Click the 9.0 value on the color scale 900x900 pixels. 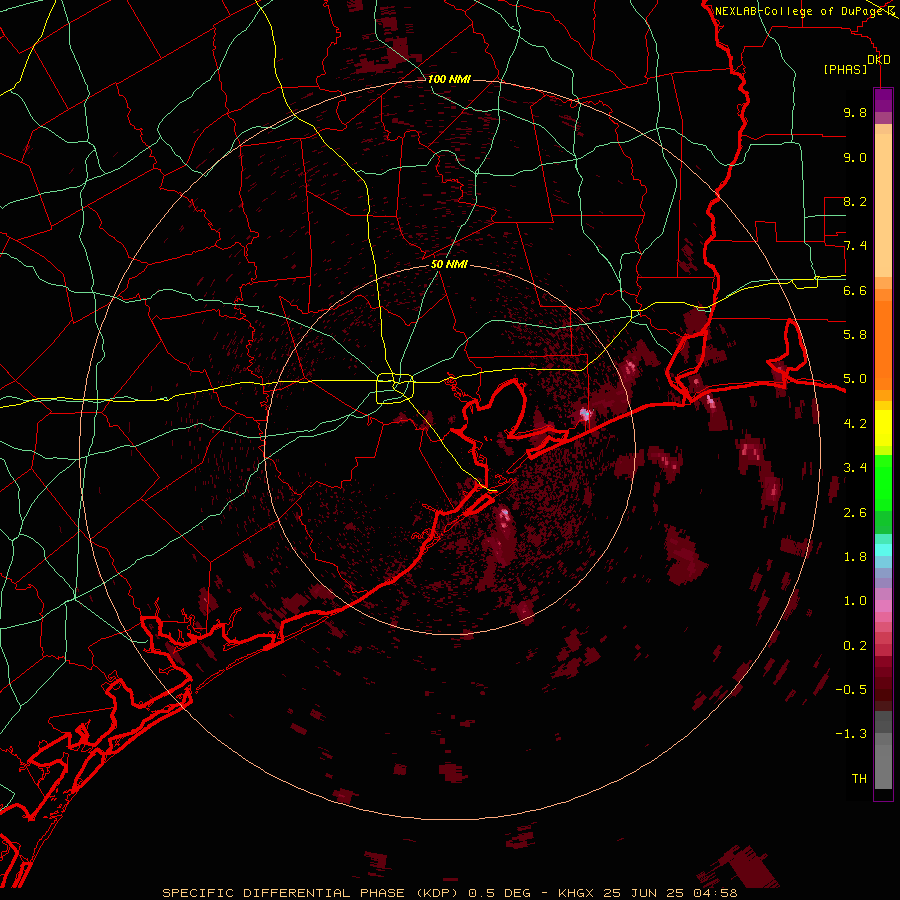tap(855, 157)
